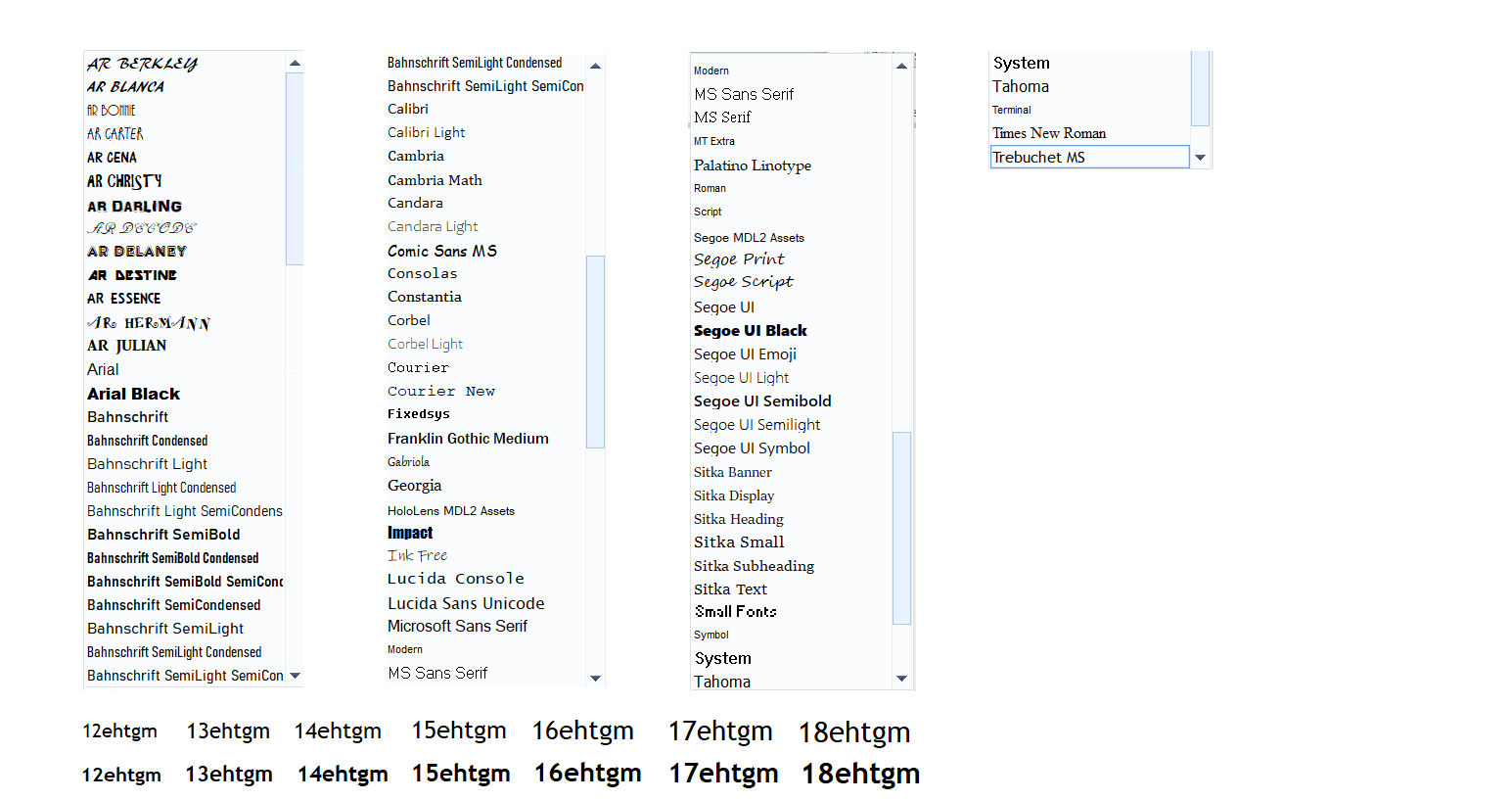
Task: Click scroll-down arrow of the Segoe font list
Action: point(901,678)
